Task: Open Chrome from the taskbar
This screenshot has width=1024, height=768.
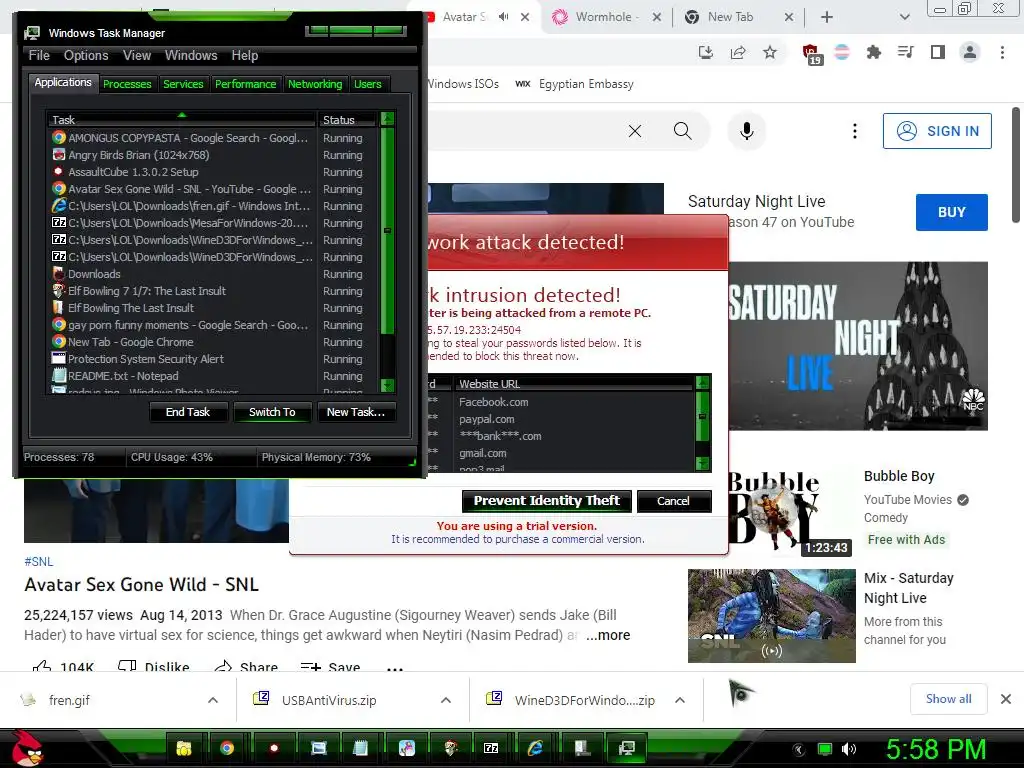Action: tap(227, 748)
